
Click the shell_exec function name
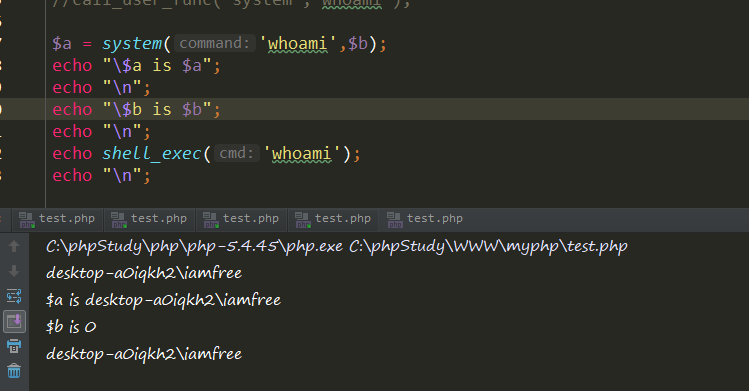[x=151, y=154]
